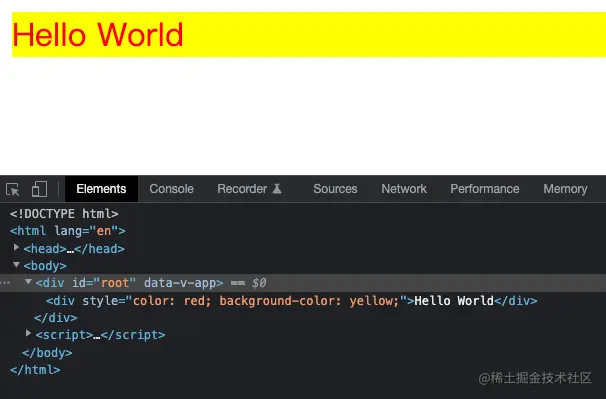Open the Recorder tab
The width and height of the screenshot is (606, 399).
(x=242, y=189)
